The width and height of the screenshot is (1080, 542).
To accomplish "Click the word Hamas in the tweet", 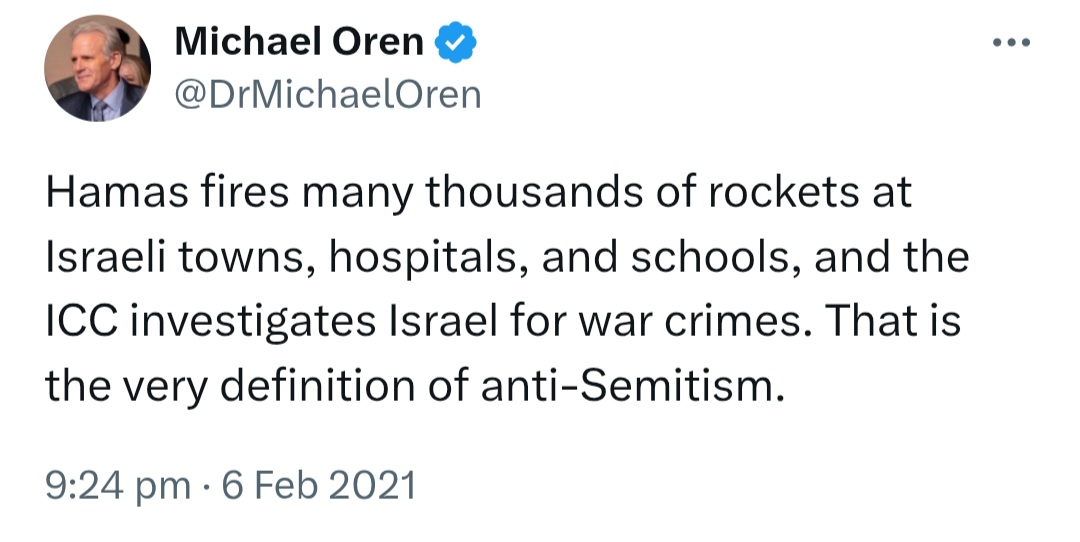I will [116, 191].
